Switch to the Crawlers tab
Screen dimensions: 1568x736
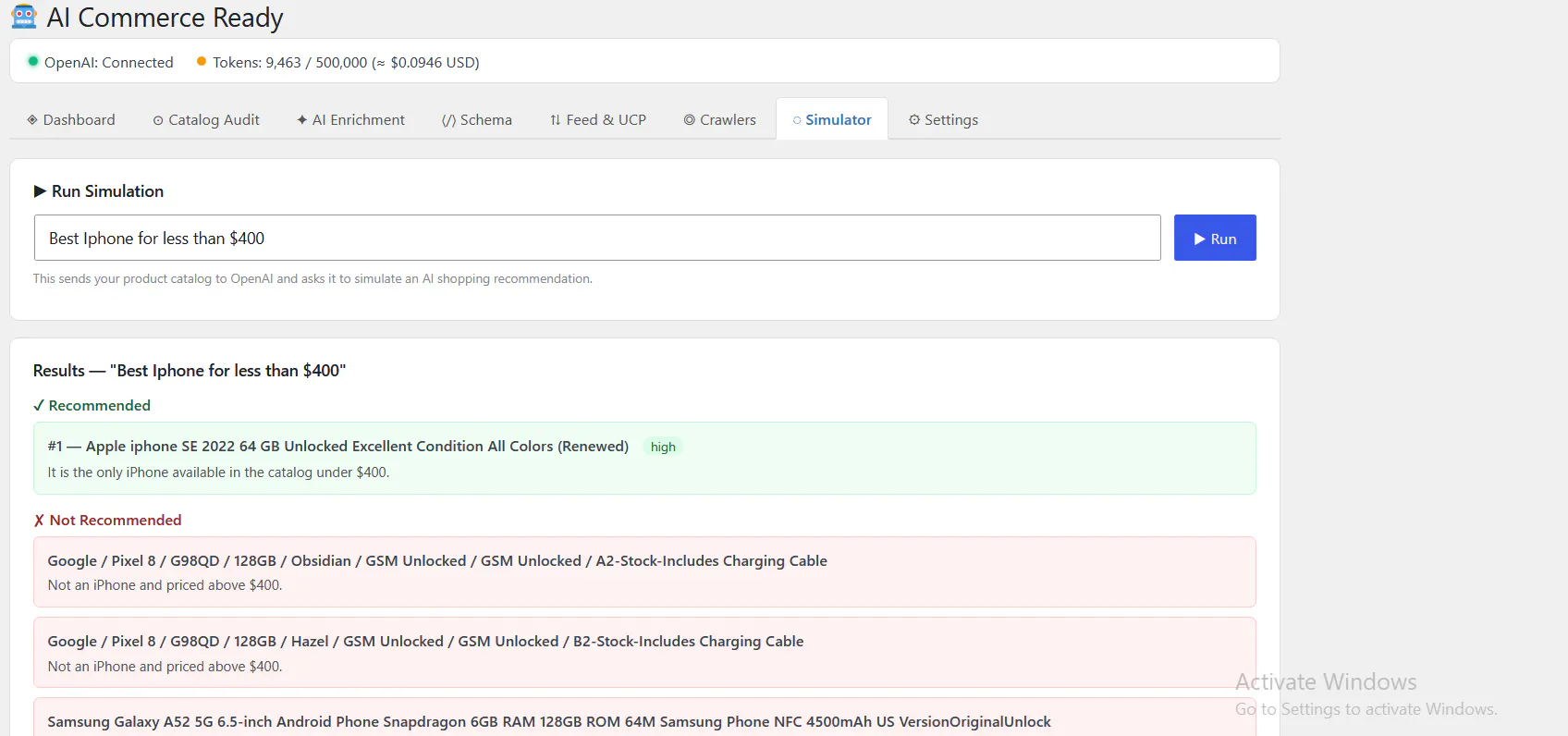point(720,120)
